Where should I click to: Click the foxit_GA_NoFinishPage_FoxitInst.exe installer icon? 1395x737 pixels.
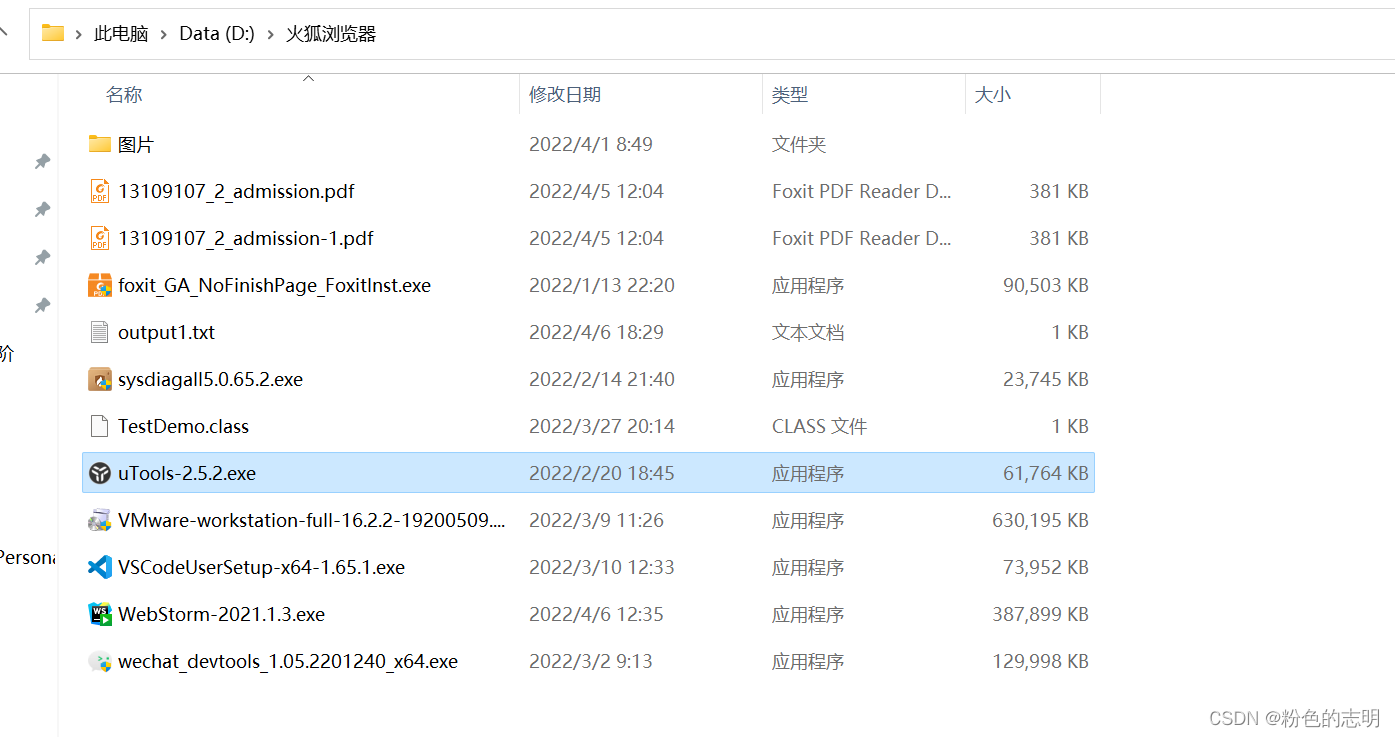99,285
